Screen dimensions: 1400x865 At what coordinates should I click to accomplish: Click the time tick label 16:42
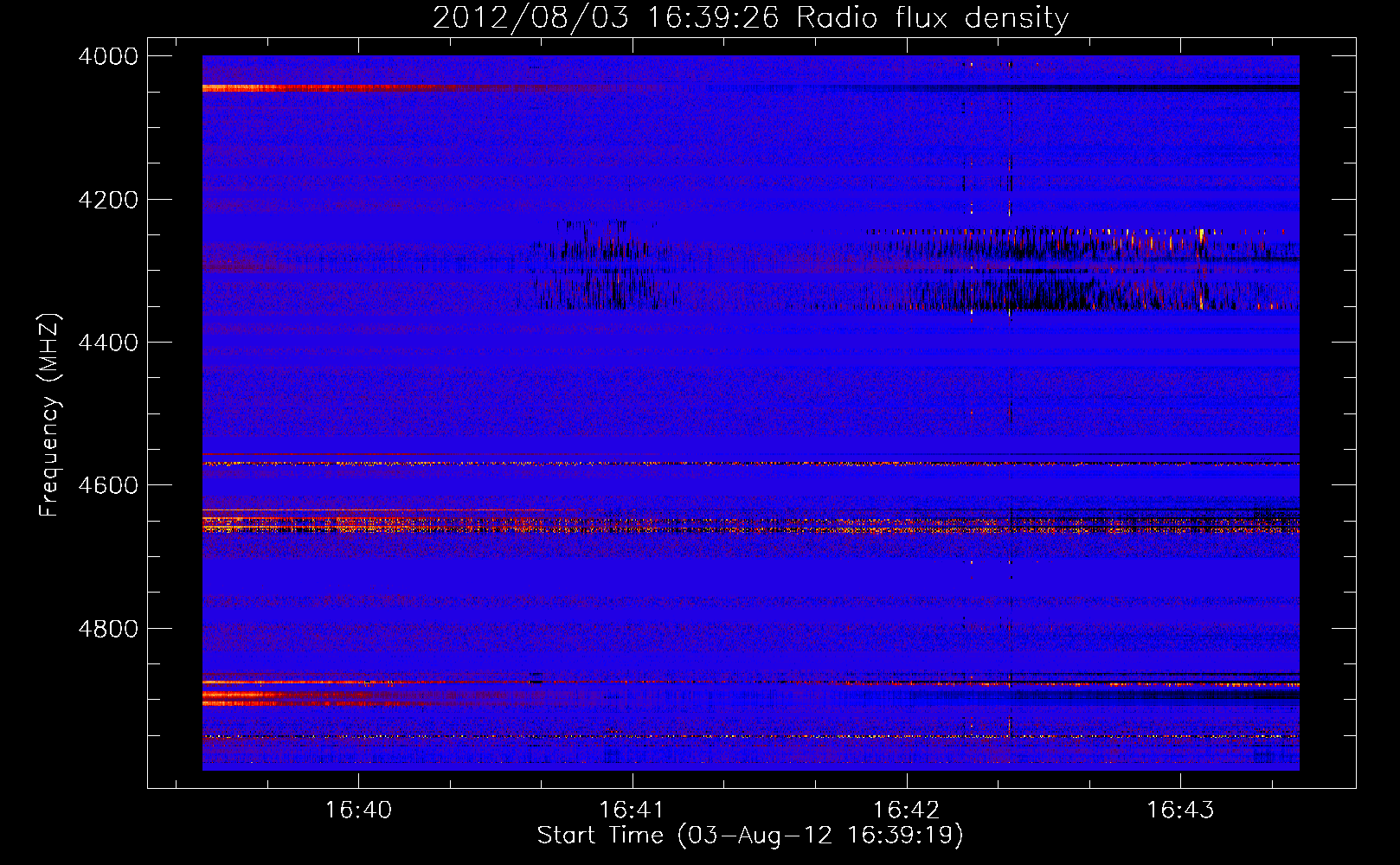[907, 810]
